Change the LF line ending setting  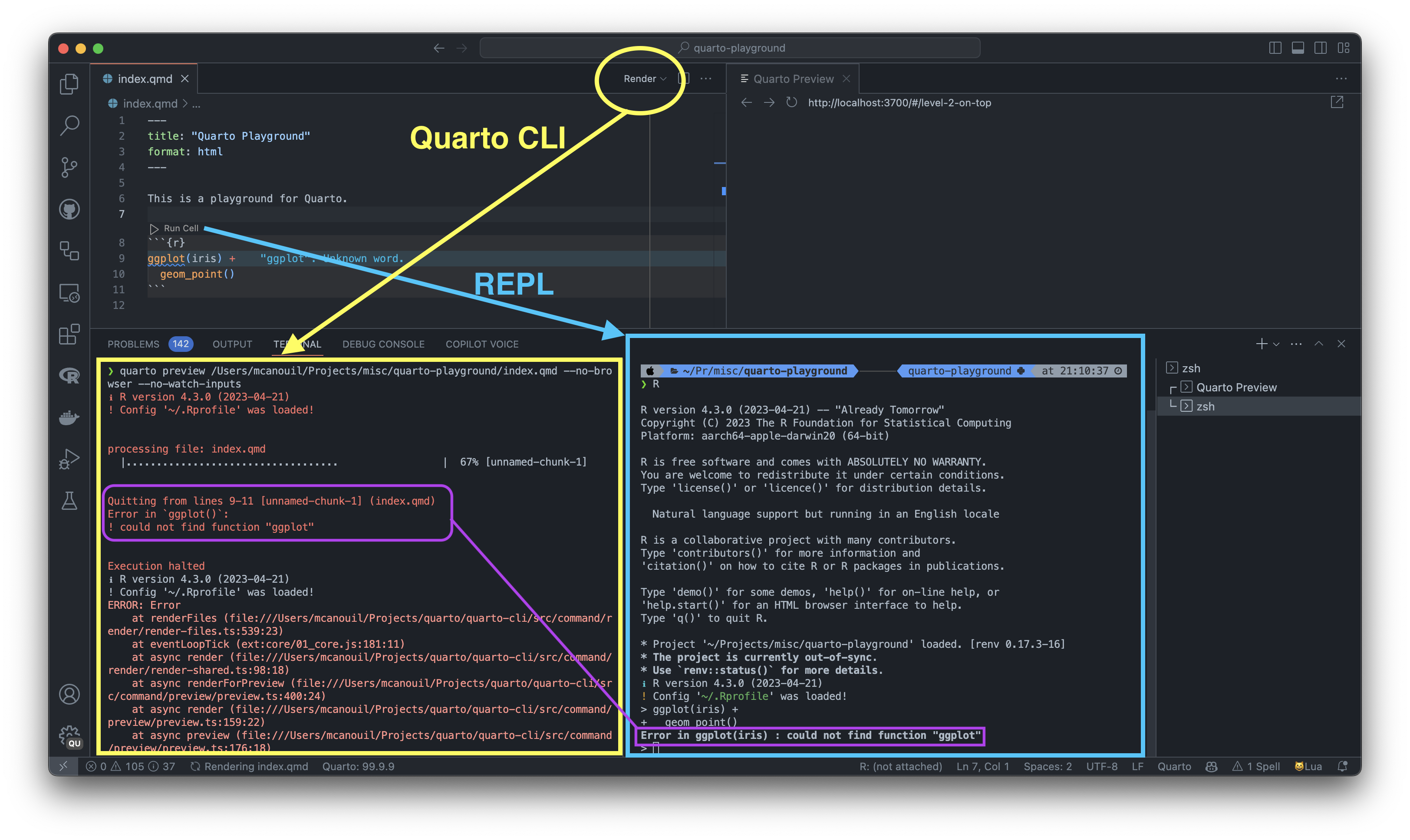(x=1137, y=766)
